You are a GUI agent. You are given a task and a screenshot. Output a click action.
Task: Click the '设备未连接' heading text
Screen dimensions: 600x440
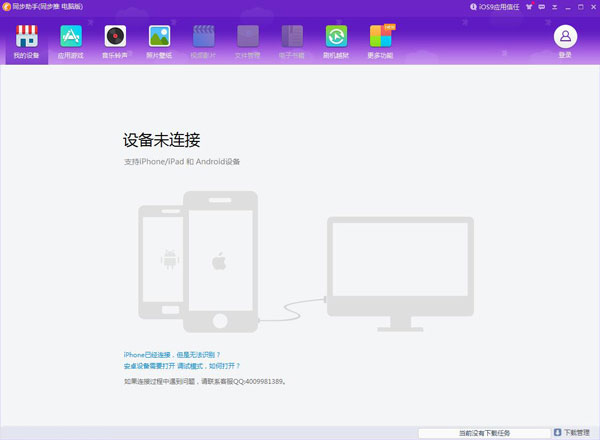pos(161,140)
